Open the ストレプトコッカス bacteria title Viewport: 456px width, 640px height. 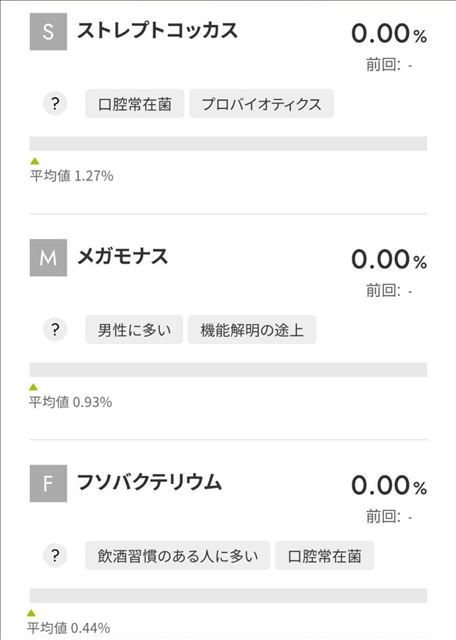point(157,31)
